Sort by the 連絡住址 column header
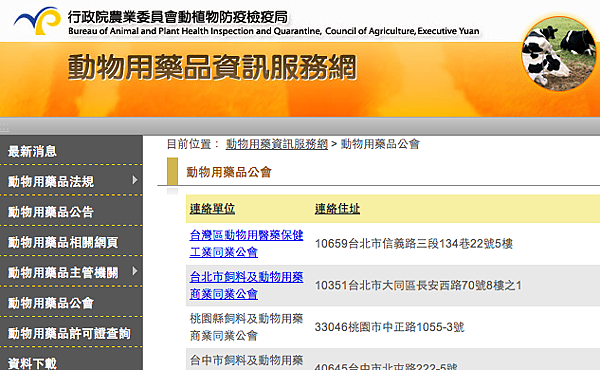This screenshot has width=600, height=370. (x=337, y=209)
